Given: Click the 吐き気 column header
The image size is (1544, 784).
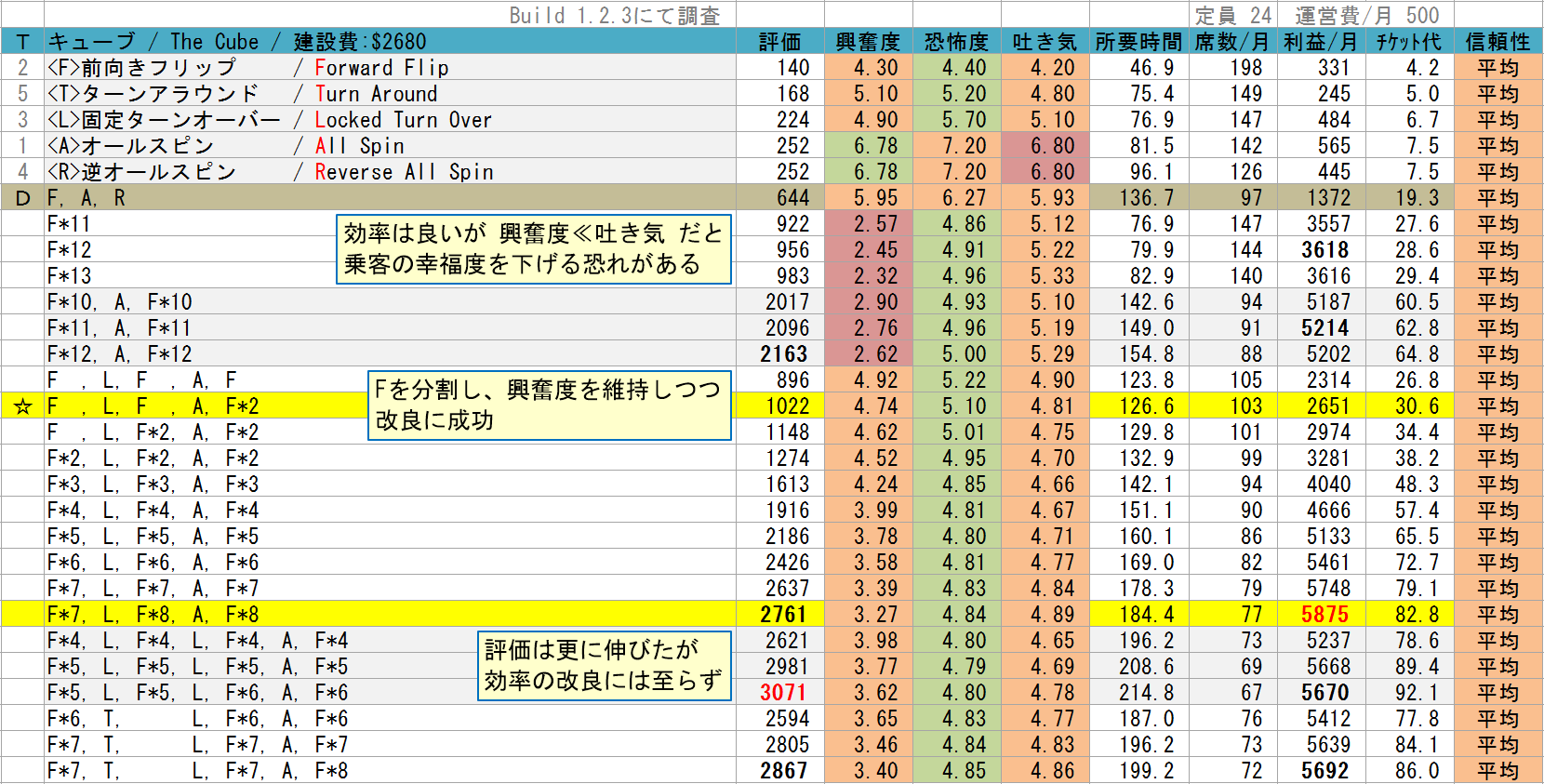Looking at the screenshot, I should click(x=1045, y=42).
